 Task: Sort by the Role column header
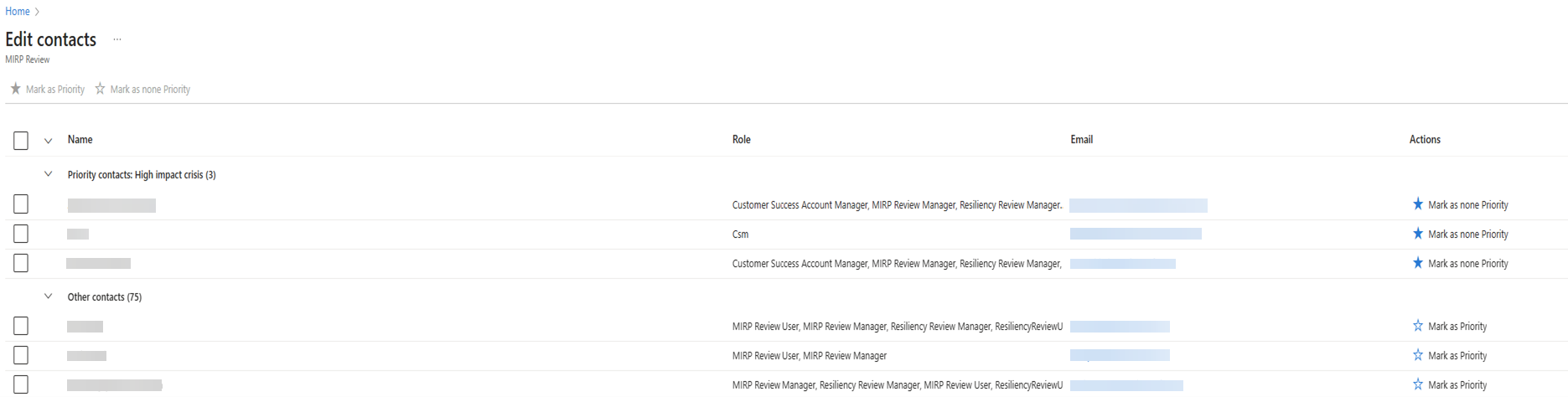point(741,140)
